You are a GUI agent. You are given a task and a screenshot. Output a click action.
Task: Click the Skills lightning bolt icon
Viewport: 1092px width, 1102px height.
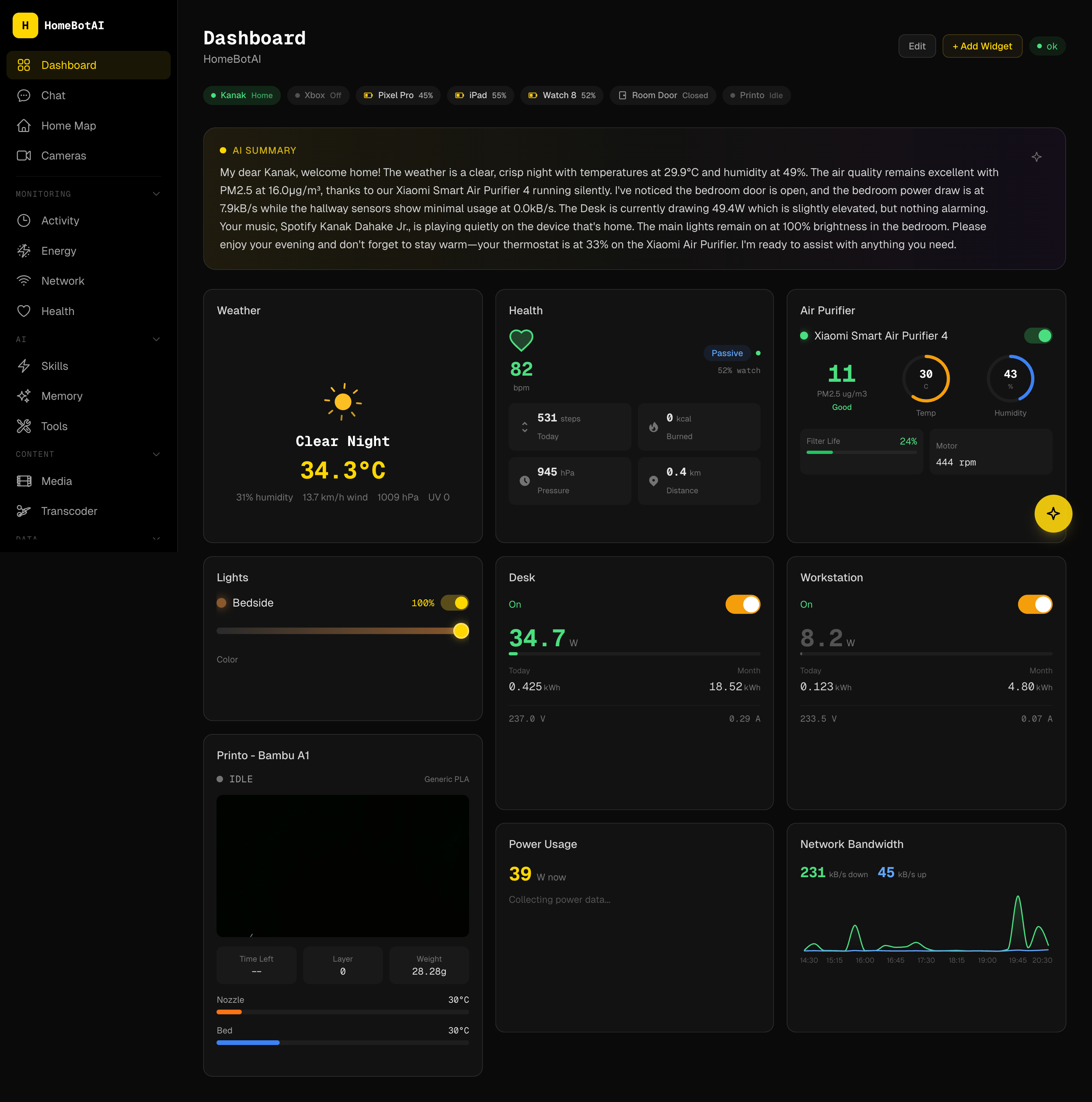click(24, 366)
